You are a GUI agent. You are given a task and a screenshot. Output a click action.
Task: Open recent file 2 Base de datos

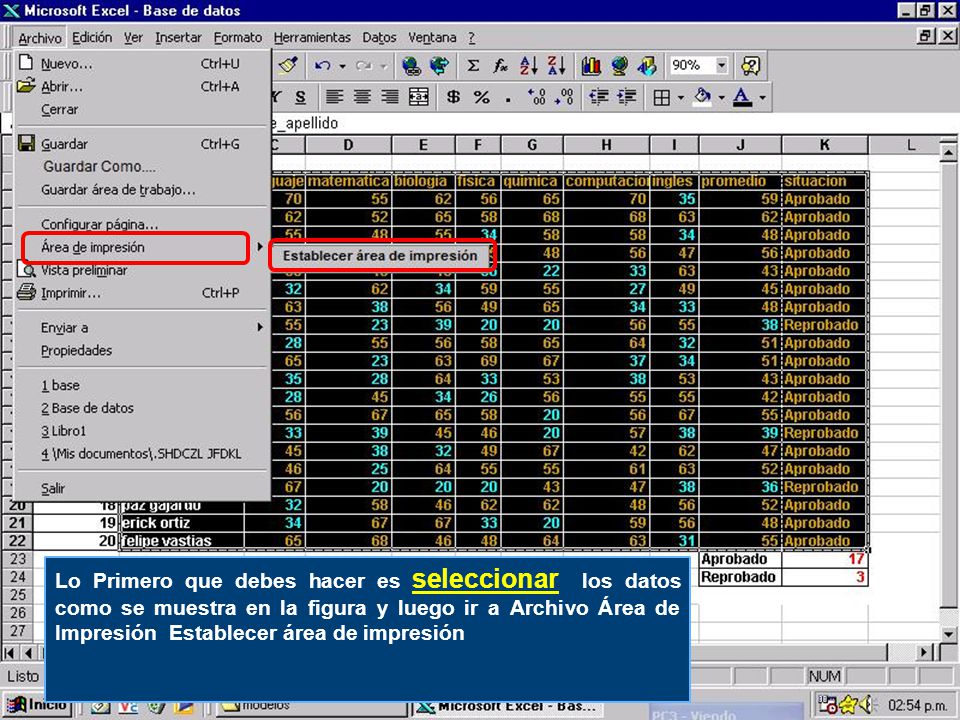142,408
